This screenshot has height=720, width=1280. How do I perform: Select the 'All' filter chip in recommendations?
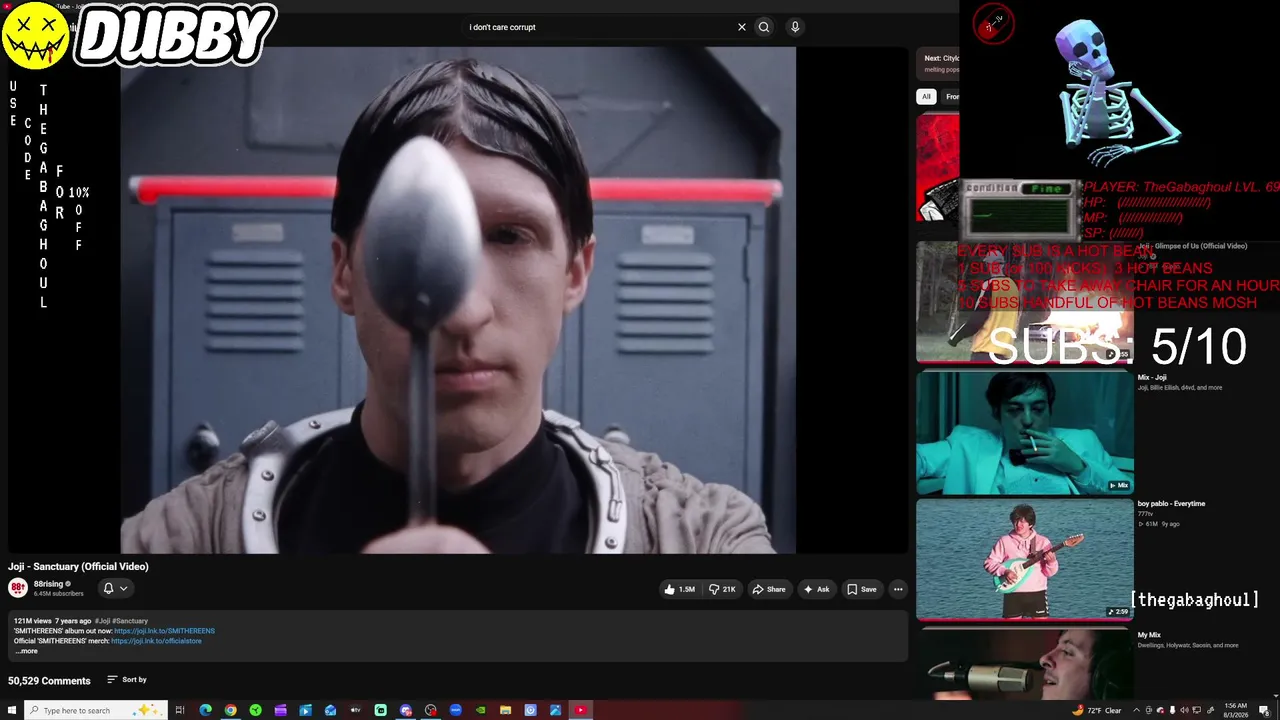(x=926, y=97)
